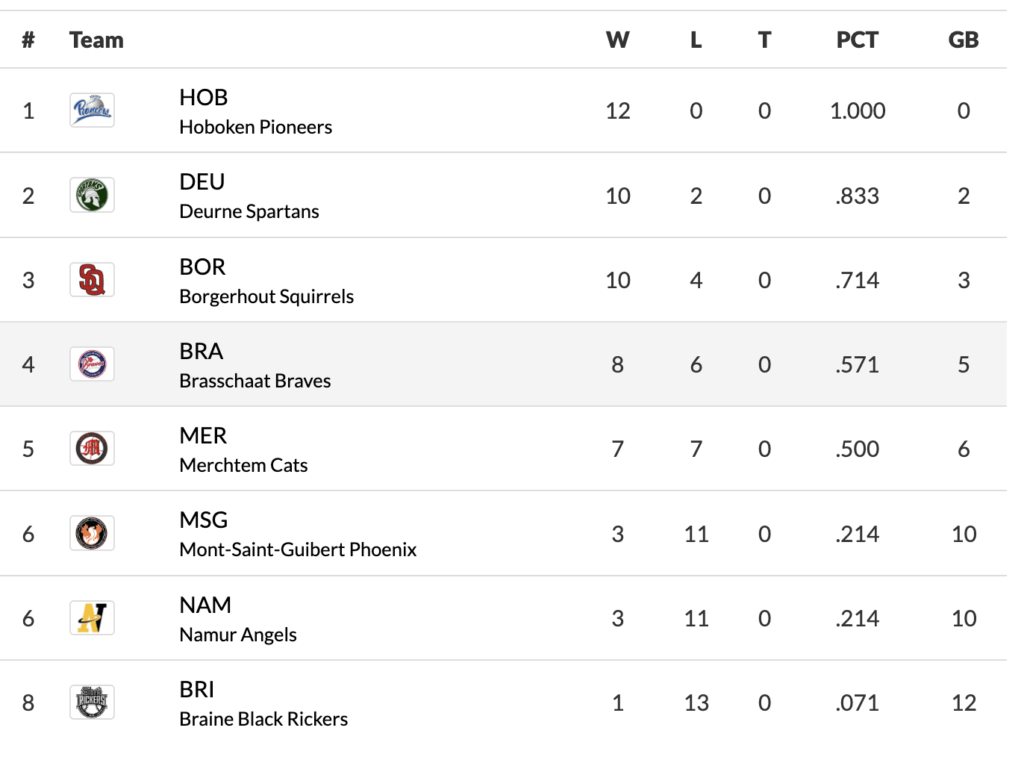Sort by the GB column header
The width and height of the screenshot is (1024, 763).
point(963,40)
